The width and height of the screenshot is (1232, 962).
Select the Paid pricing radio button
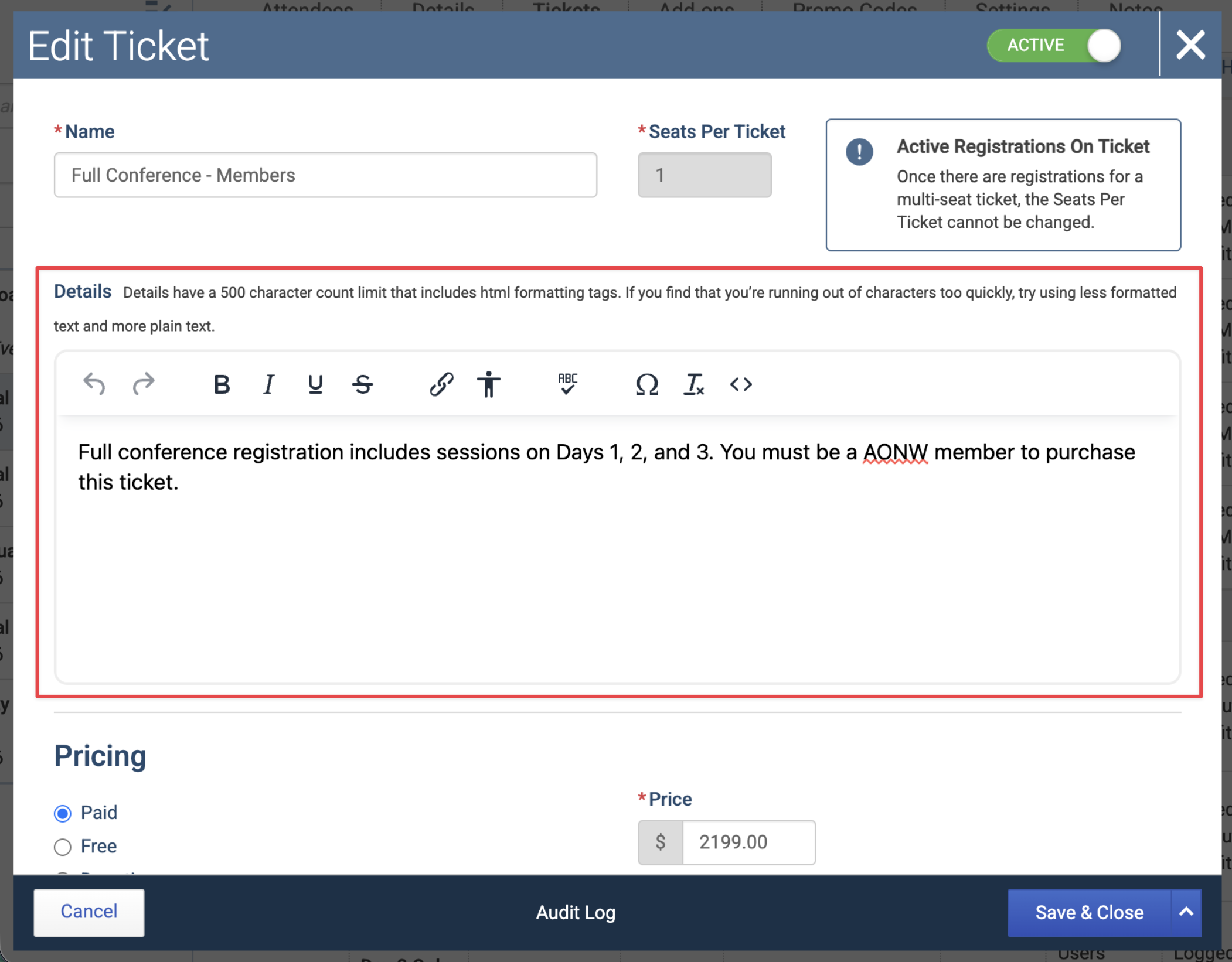[62, 813]
